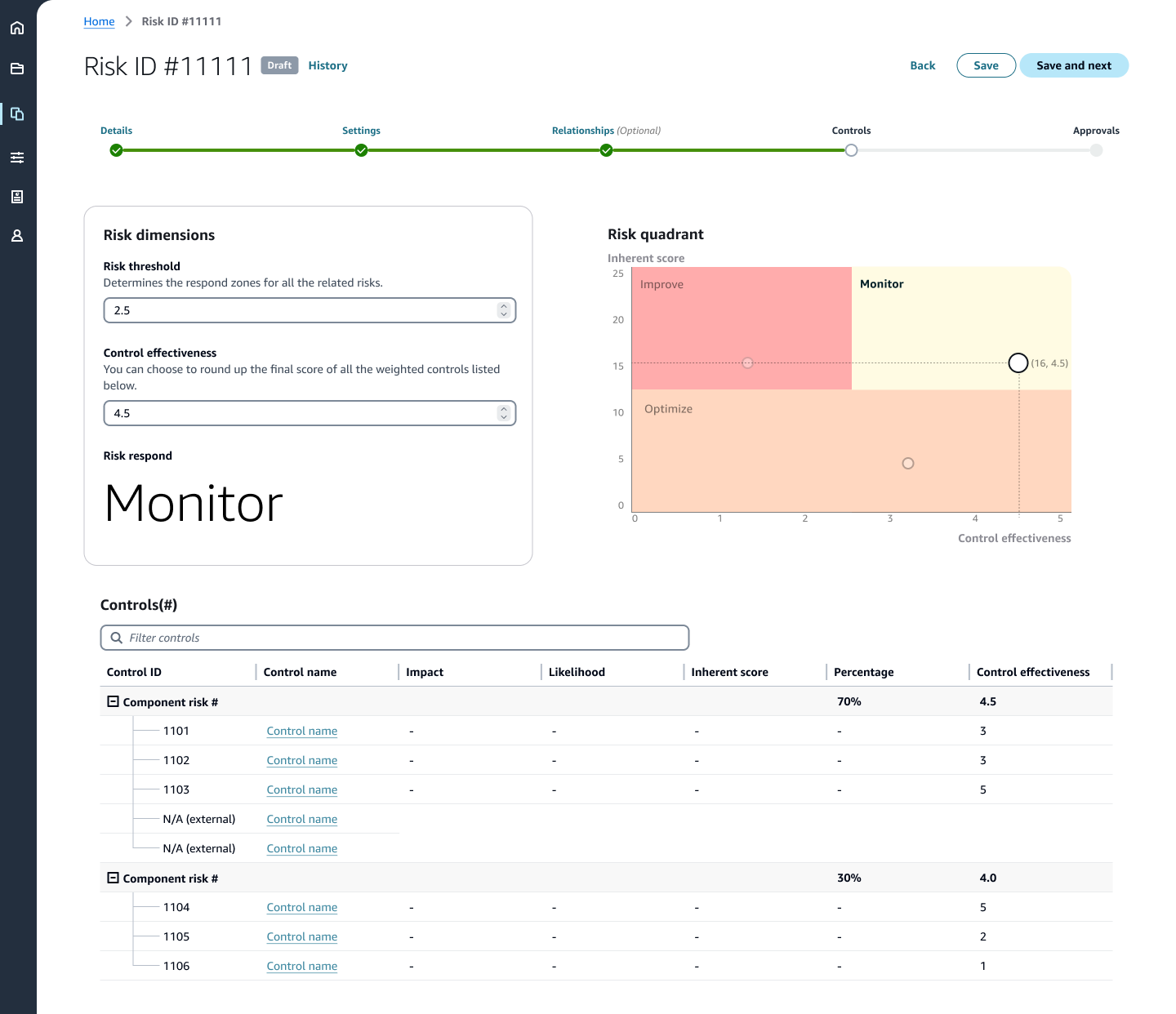Collapse the Component risk # group showing 70%
The image size is (1176, 1014).
114,701
